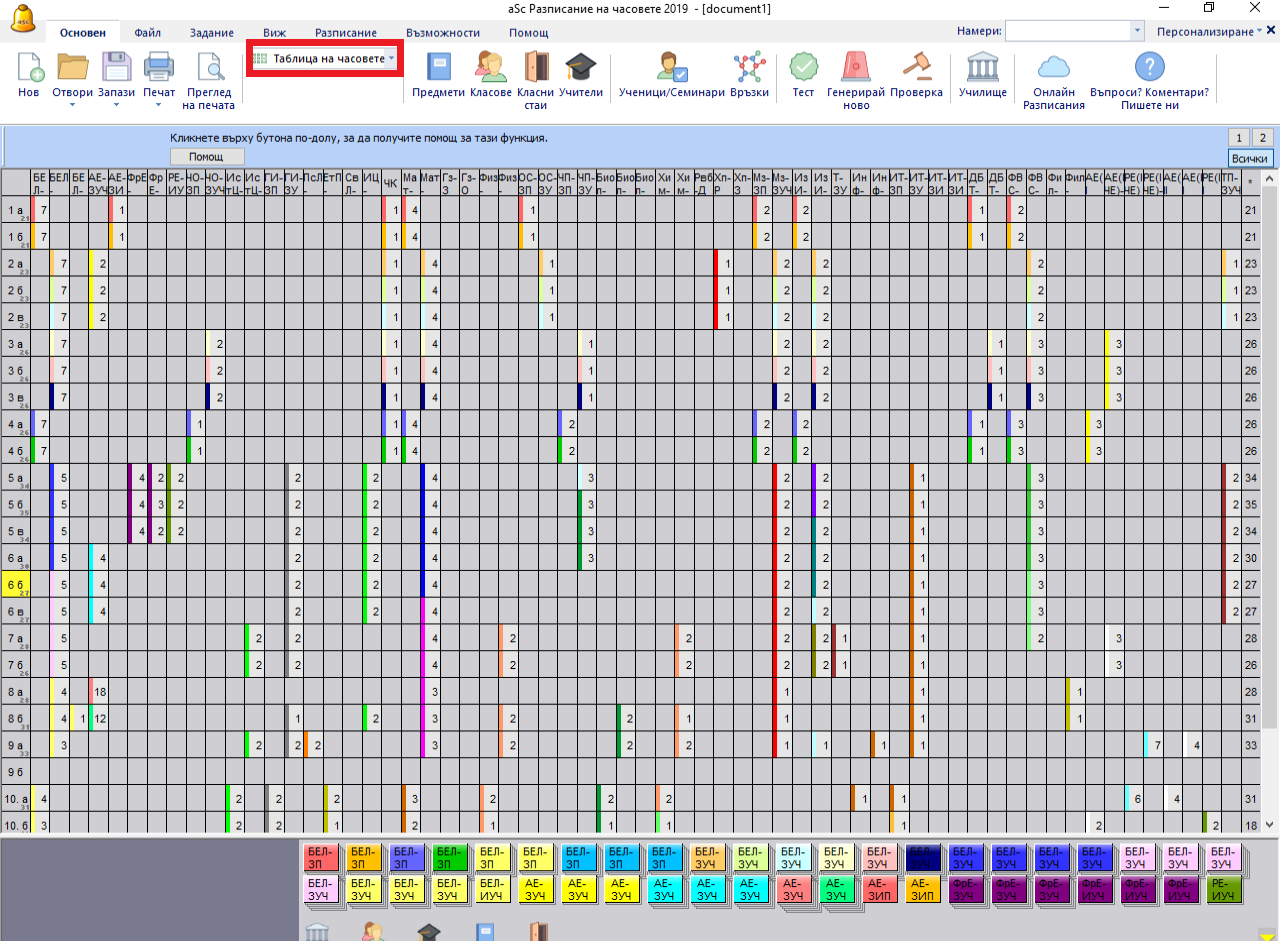
Task: Click the Помощ button in info bar
Action: [206, 157]
